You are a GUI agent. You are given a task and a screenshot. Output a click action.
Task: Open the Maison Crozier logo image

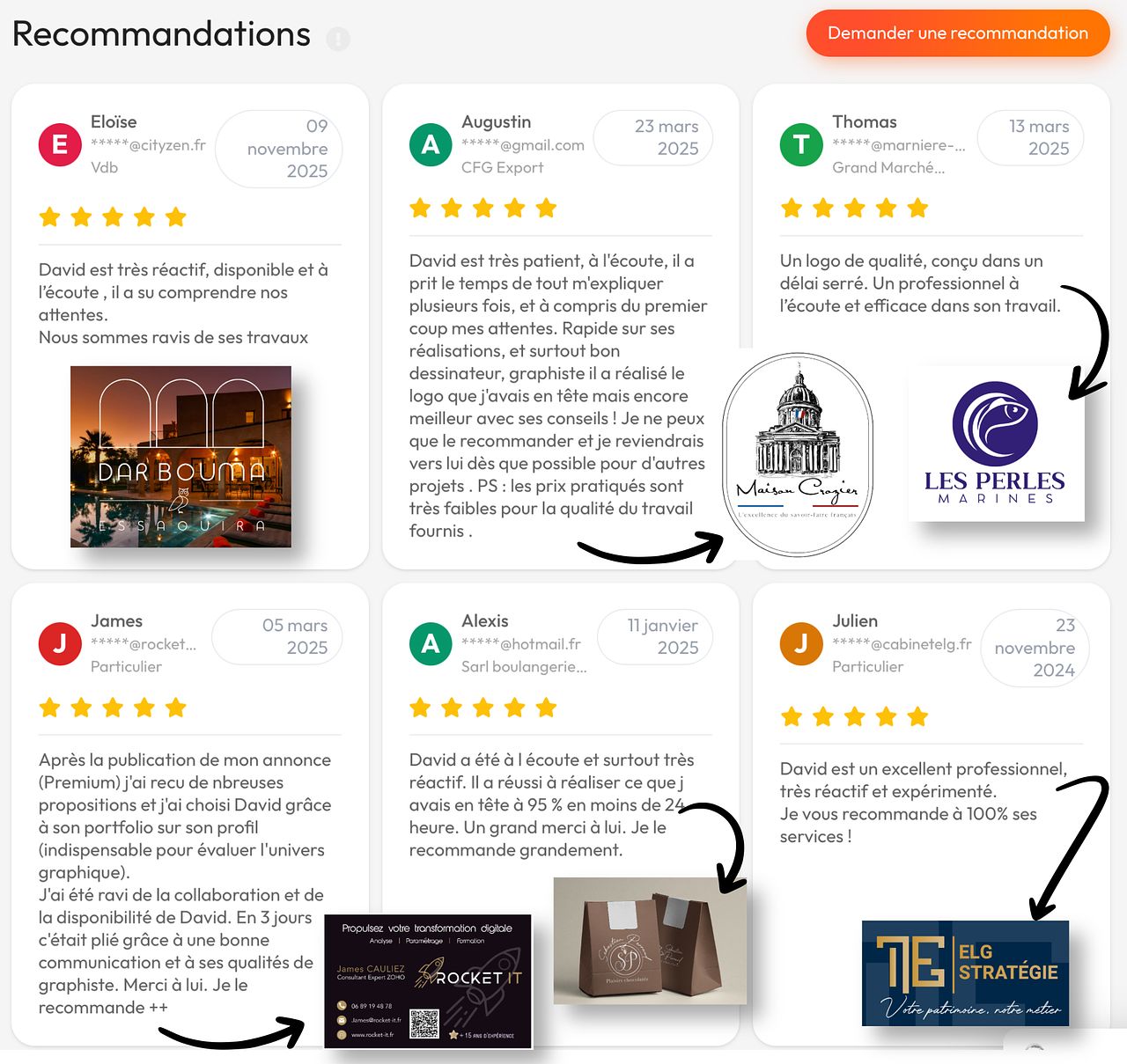[798, 455]
